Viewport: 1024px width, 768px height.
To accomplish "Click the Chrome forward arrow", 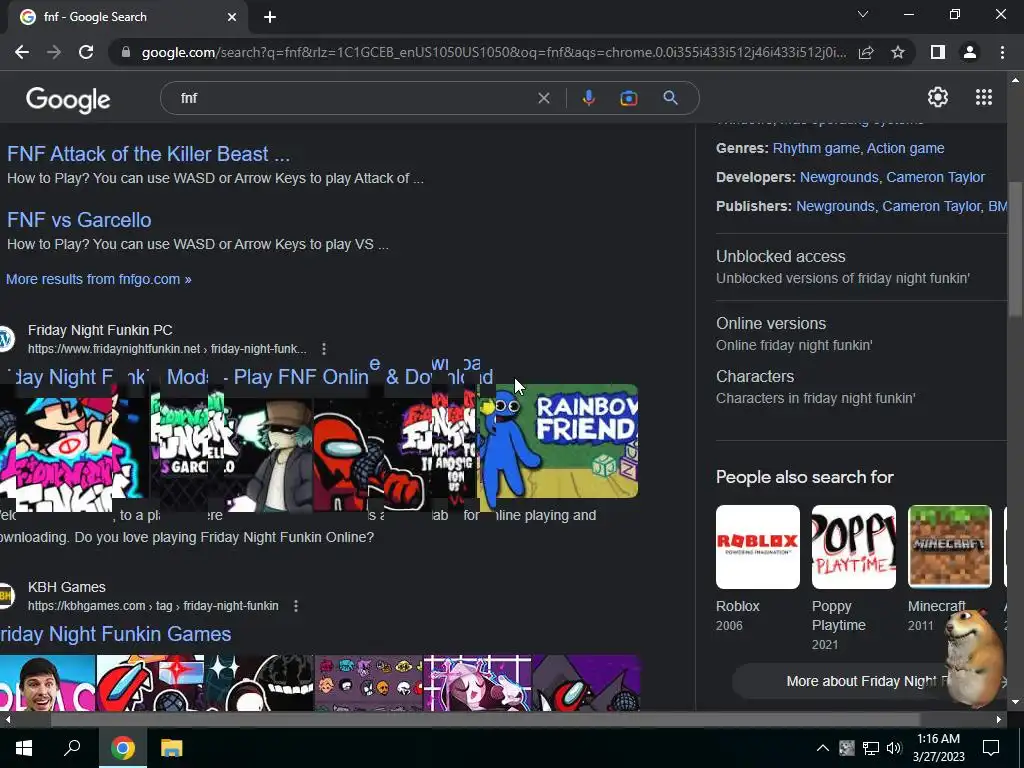I will point(54,52).
